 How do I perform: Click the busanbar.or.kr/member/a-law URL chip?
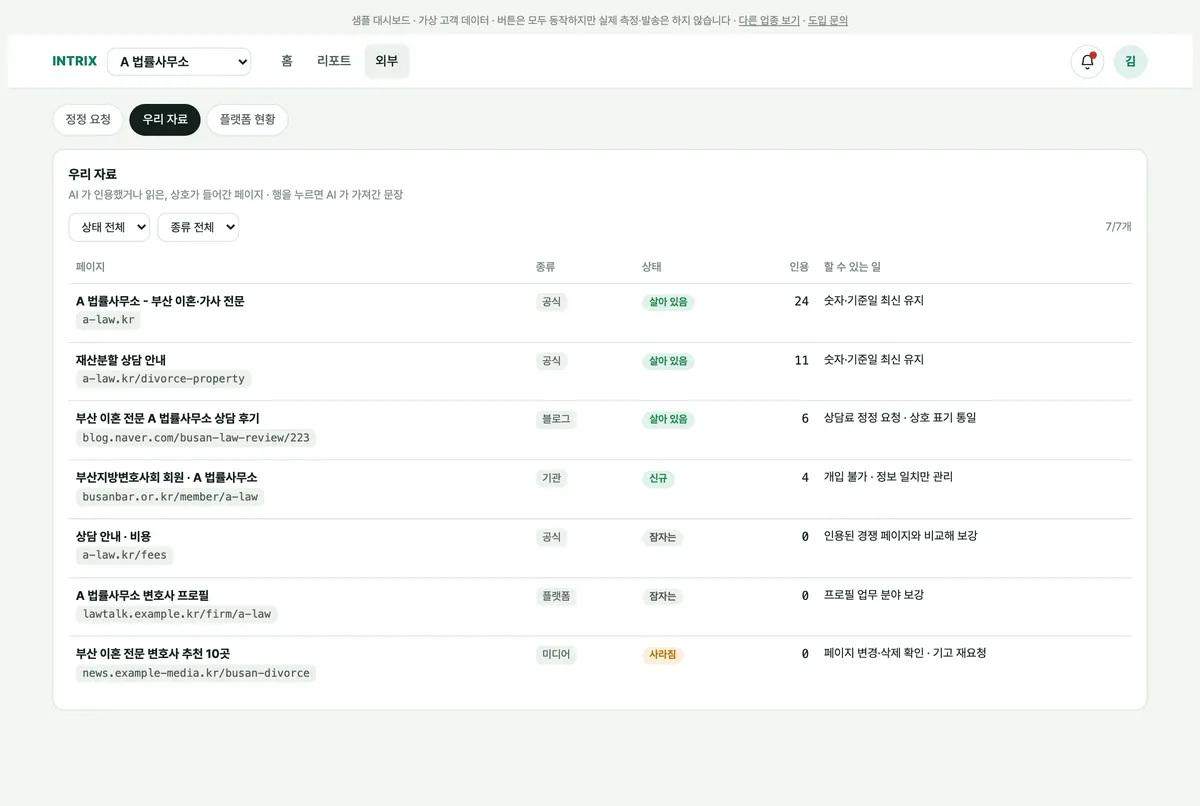click(170, 497)
